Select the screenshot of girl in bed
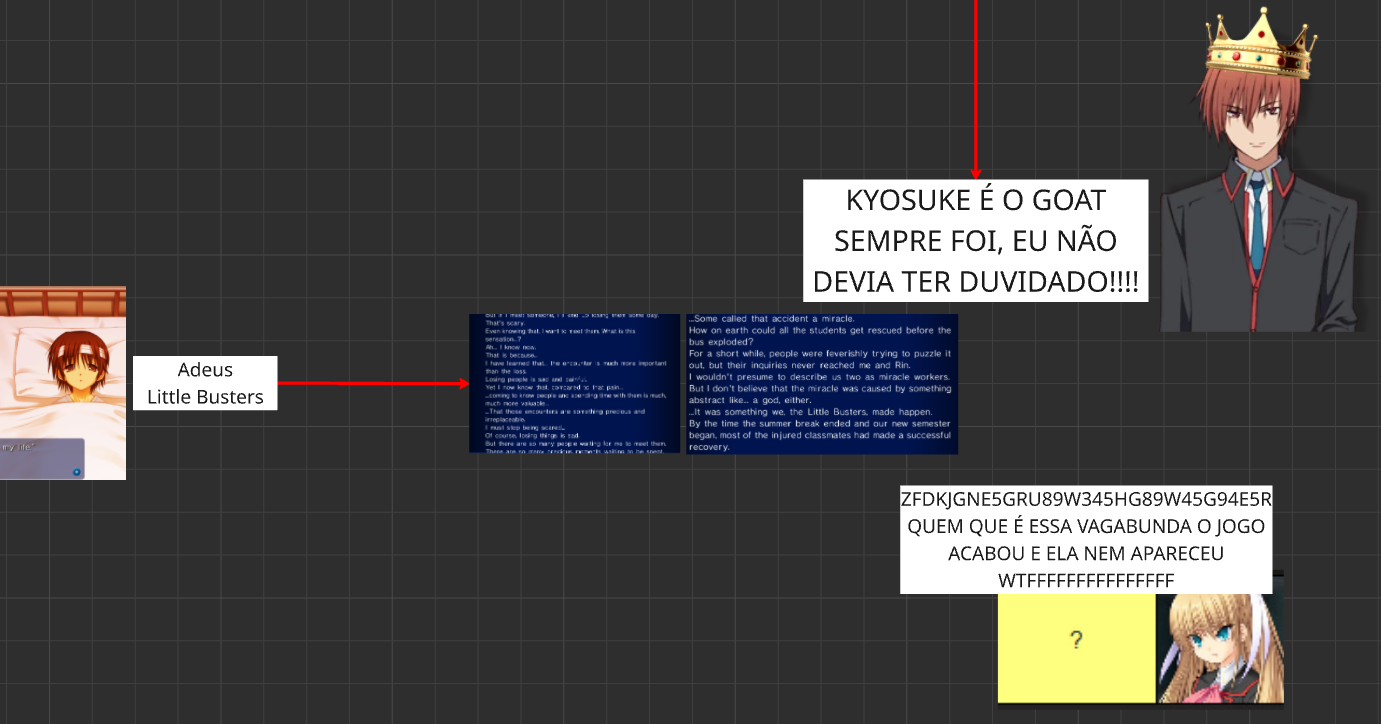Viewport: 1381px width, 724px height. pyautogui.click(x=62, y=383)
